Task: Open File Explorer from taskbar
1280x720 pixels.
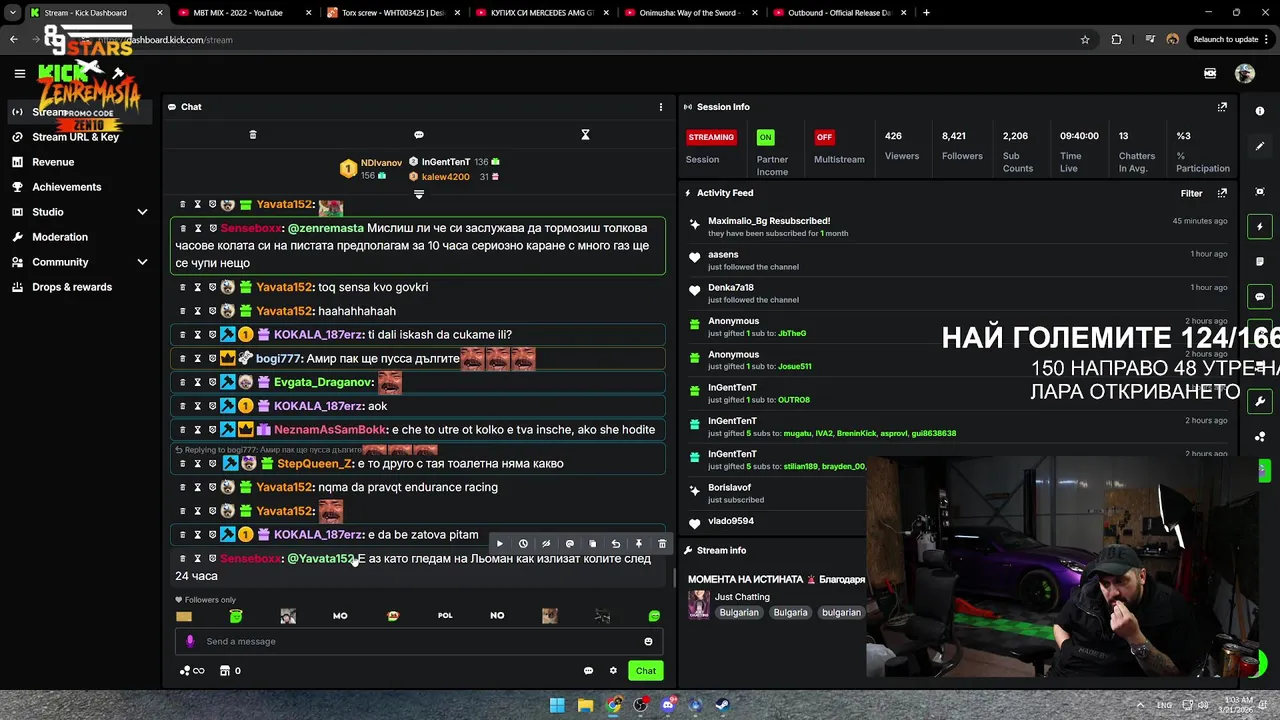Action: point(585,705)
